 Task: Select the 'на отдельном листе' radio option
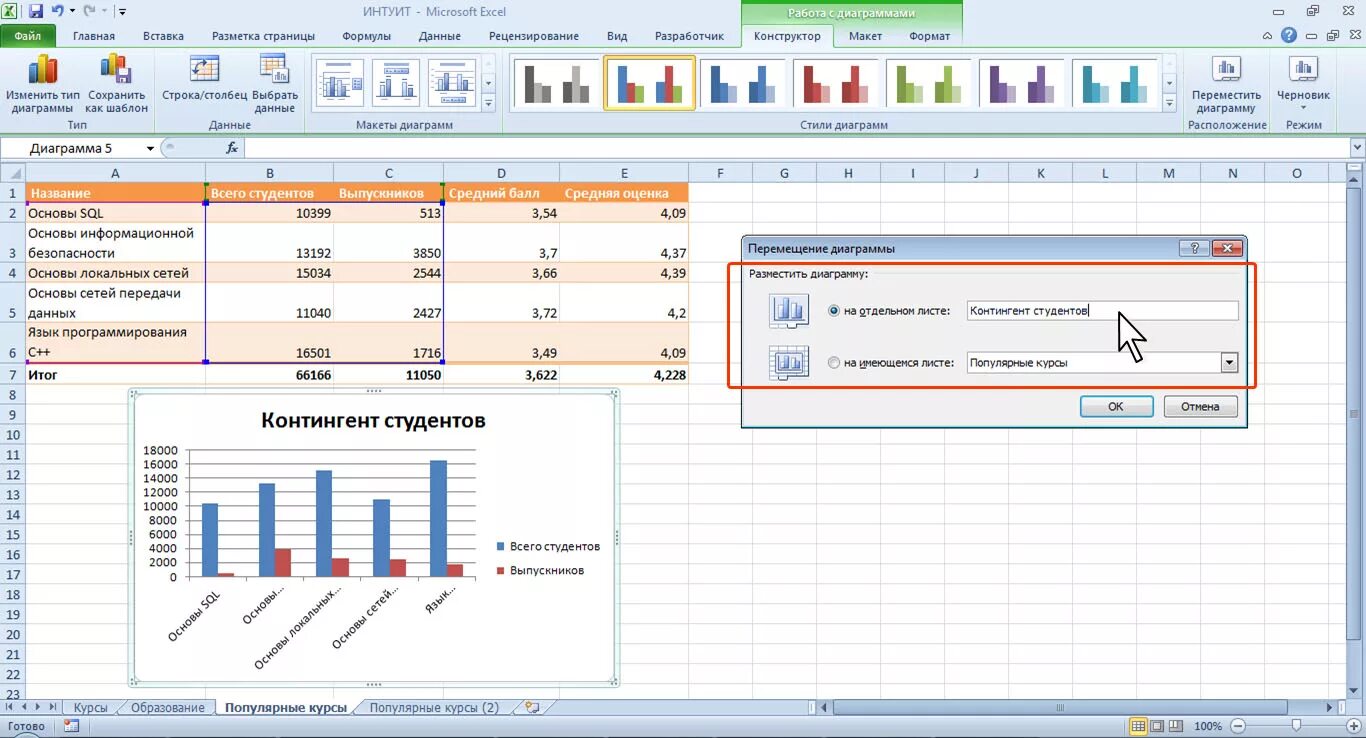tap(834, 311)
